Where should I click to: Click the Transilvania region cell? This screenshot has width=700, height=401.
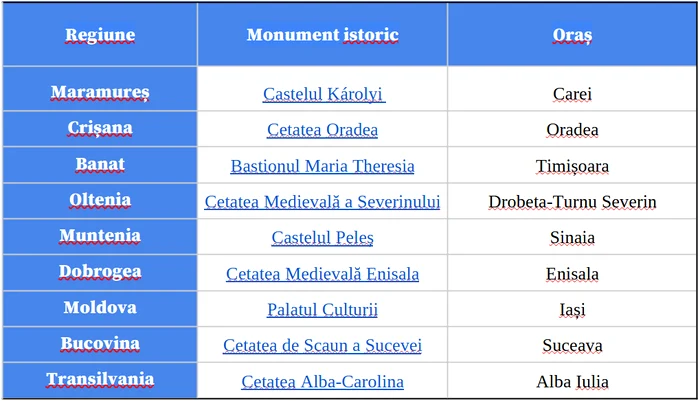coord(100,380)
